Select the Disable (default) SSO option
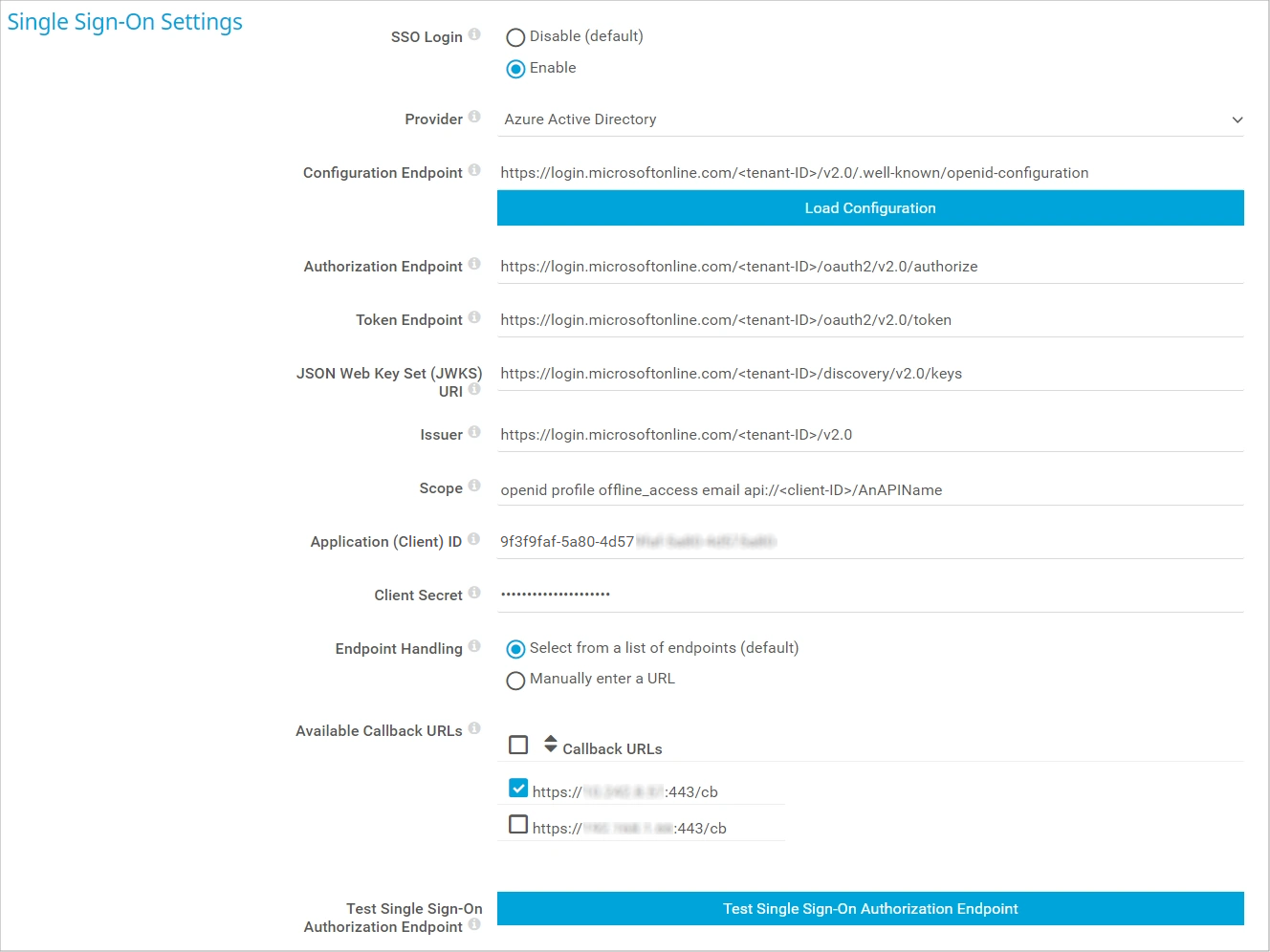This screenshot has width=1270, height=952. point(515,37)
